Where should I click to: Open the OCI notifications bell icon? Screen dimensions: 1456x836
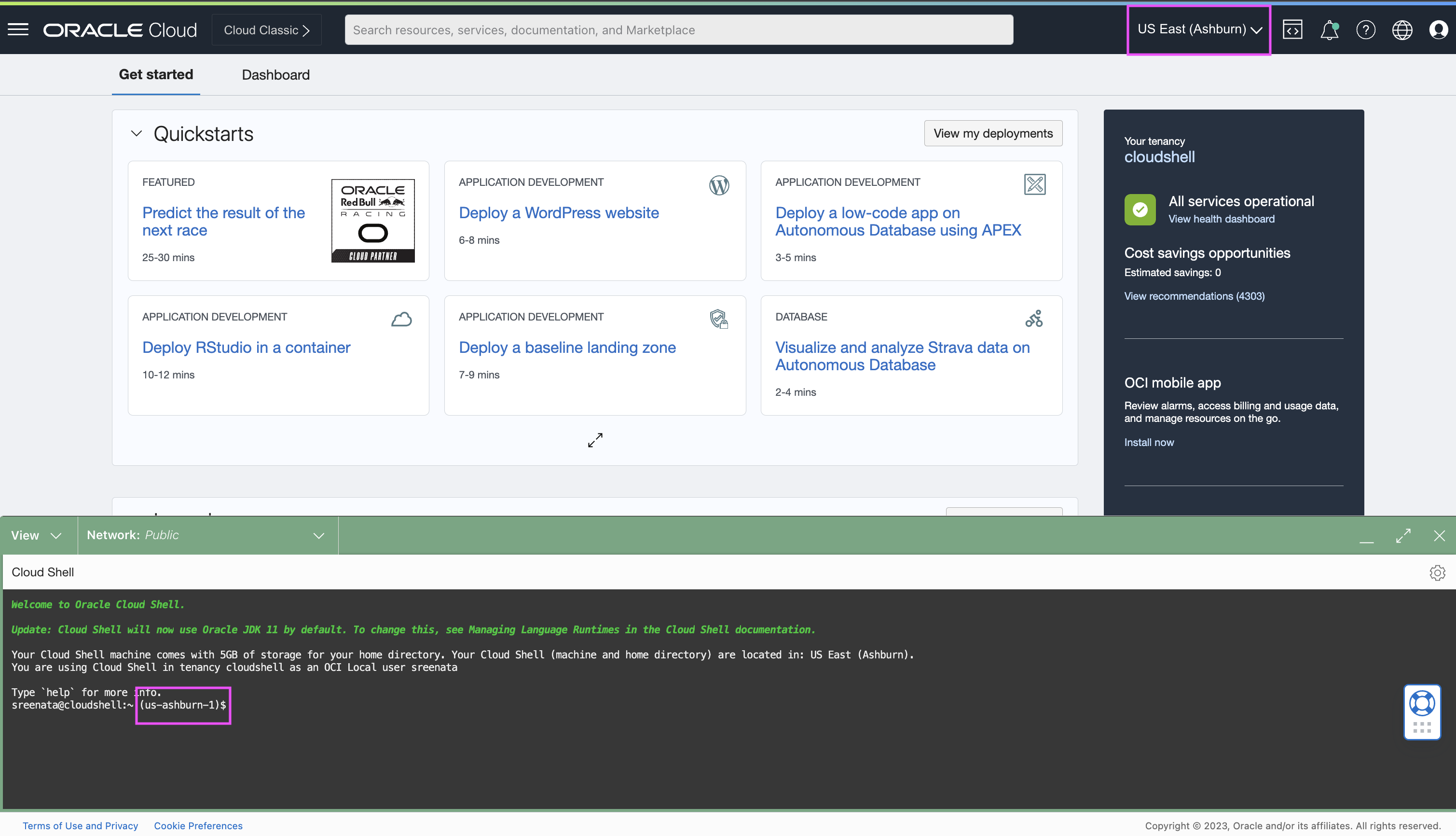click(1329, 30)
